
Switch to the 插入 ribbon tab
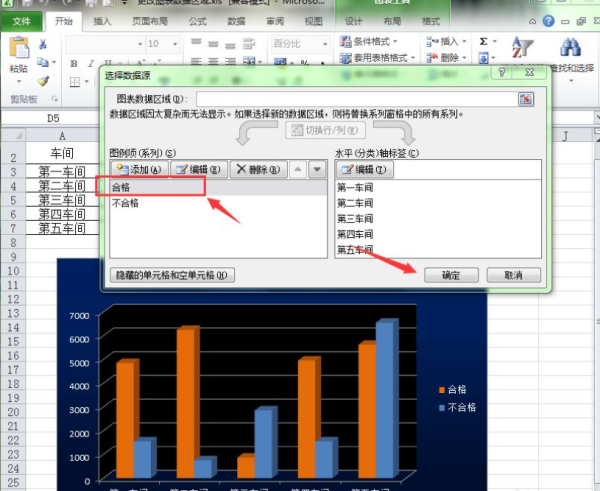point(102,21)
